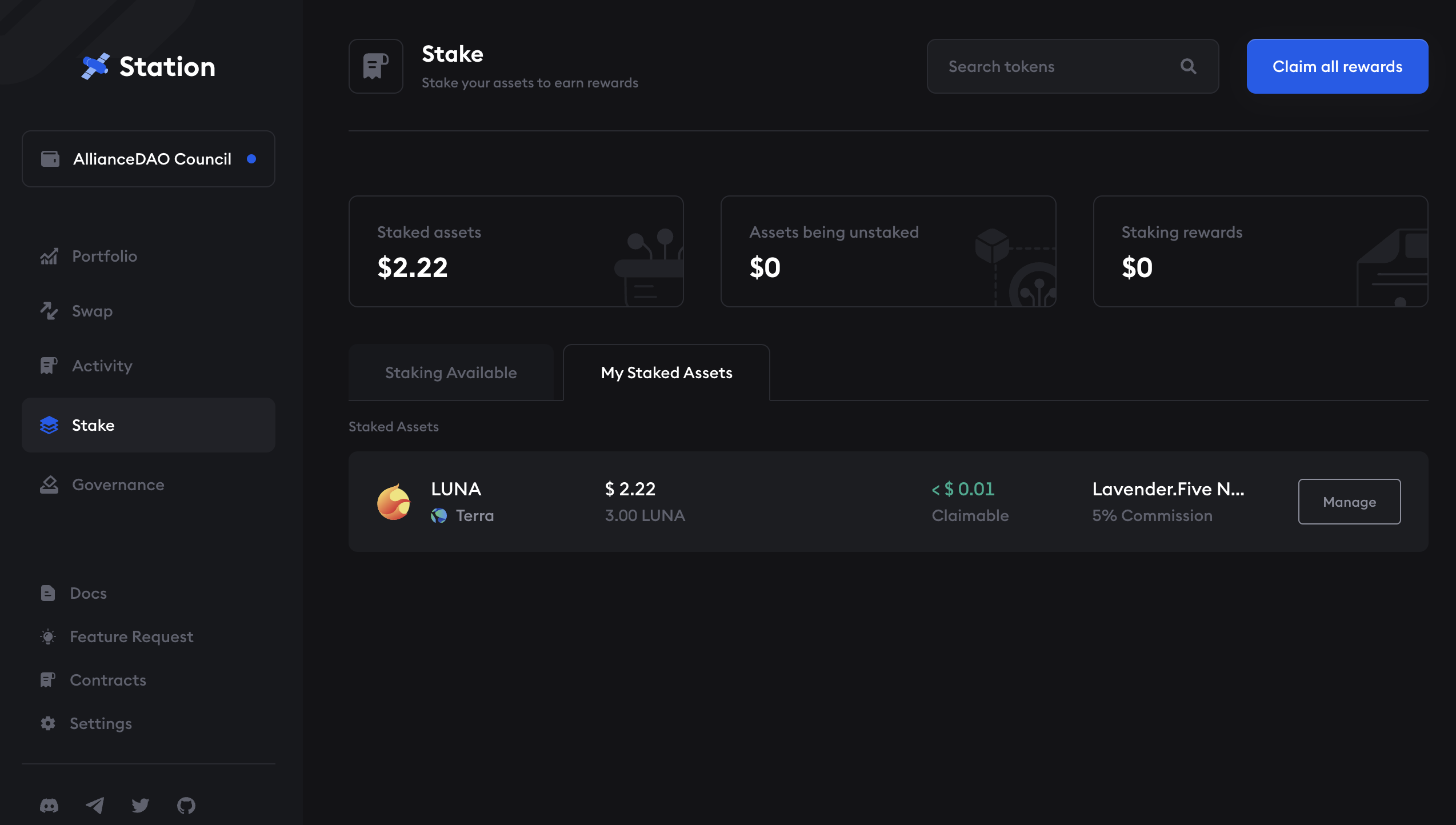This screenshot has height=825, width=1456.
Task: Open the AllianceDAO Council wallet selector
Action: point(149,159)
